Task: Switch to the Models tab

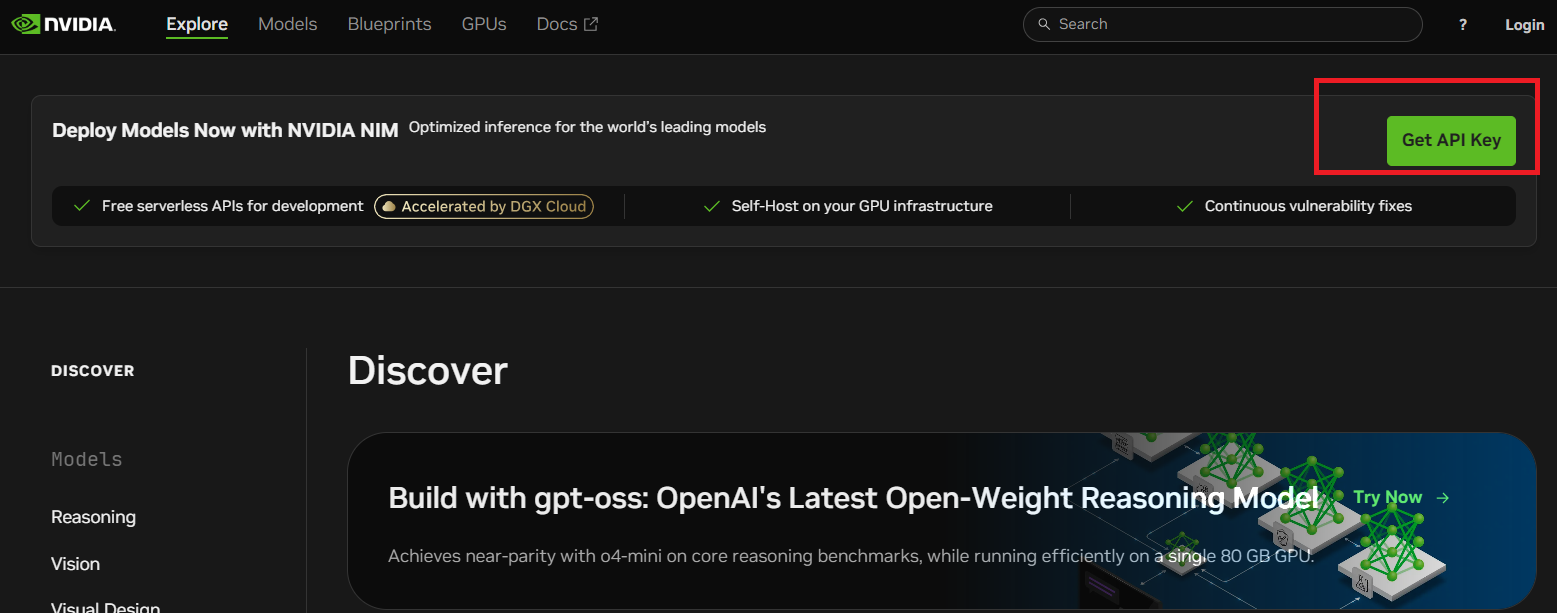Action: tap(288, 24)
